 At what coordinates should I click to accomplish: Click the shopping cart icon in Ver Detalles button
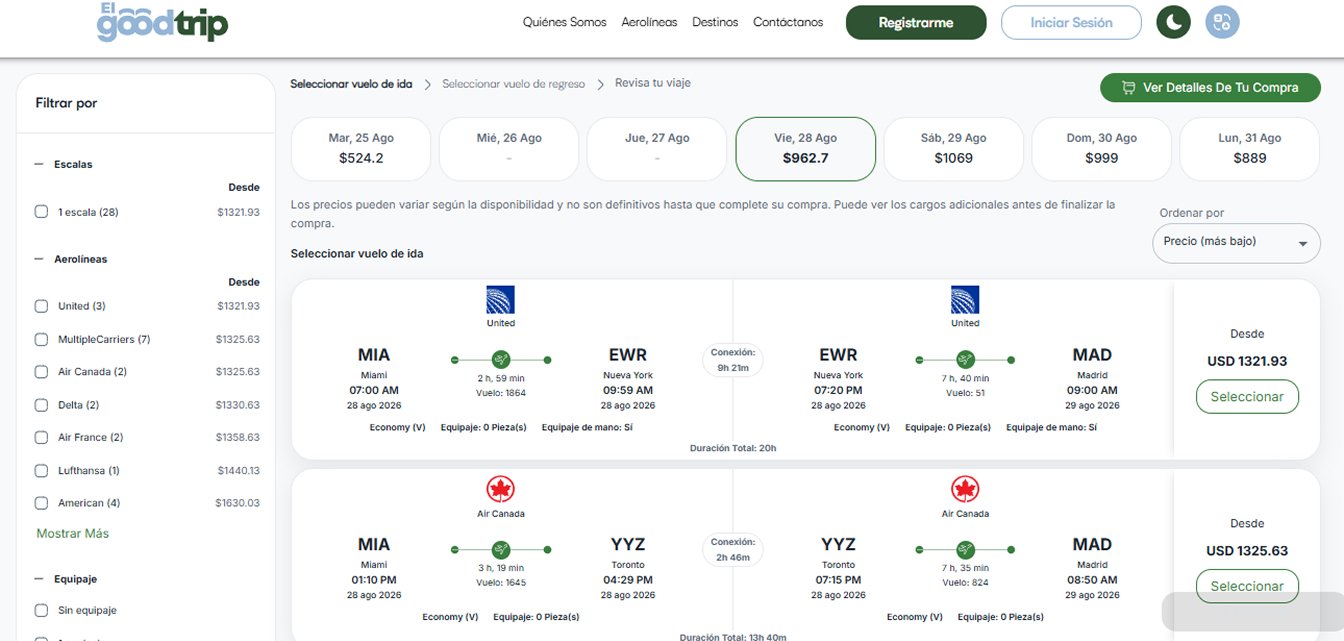pos(1128,88)
